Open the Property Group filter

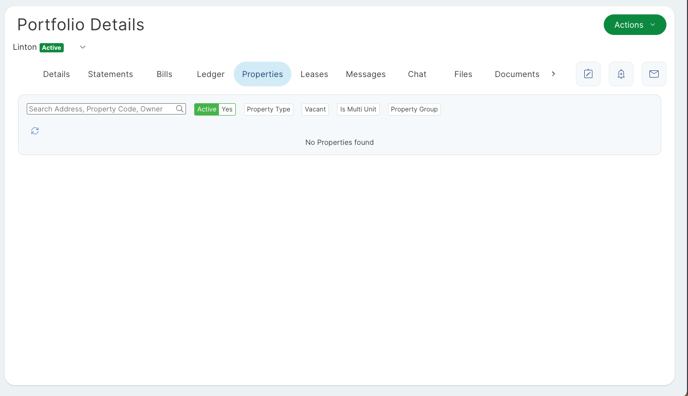pos(414,109)
